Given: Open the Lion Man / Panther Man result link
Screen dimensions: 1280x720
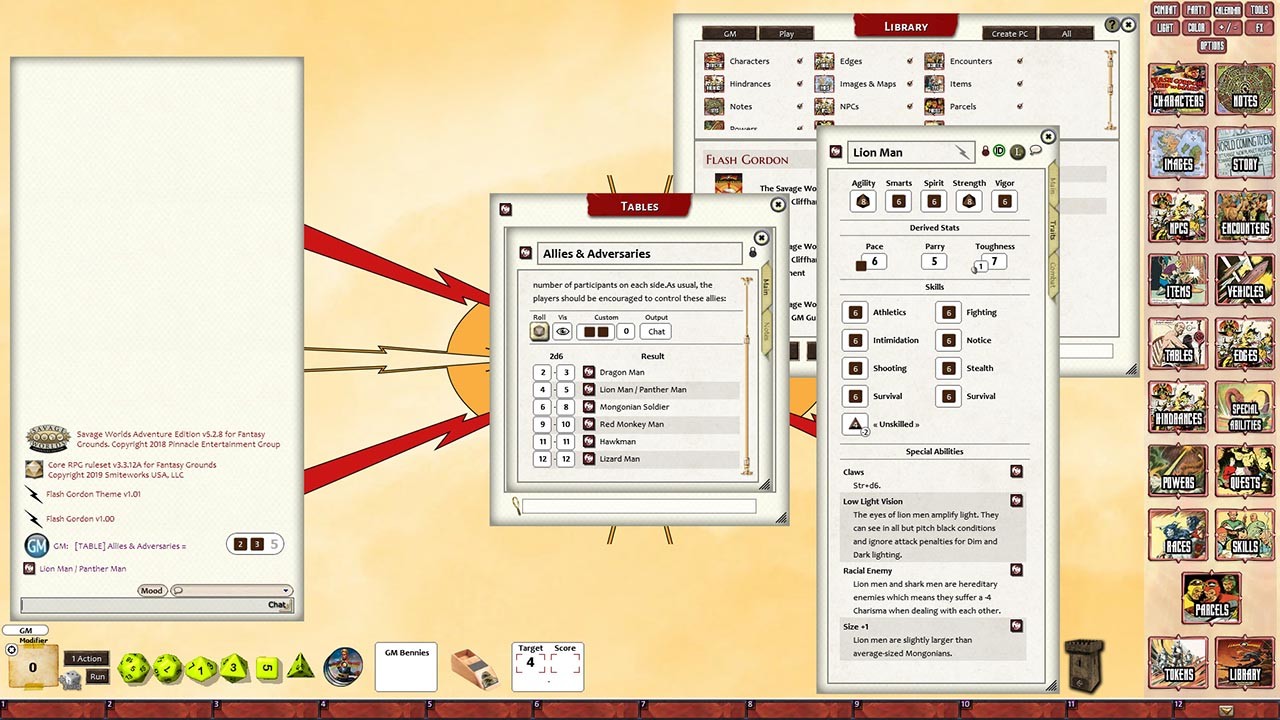Looking at the screenshot, I should [642, 390].
